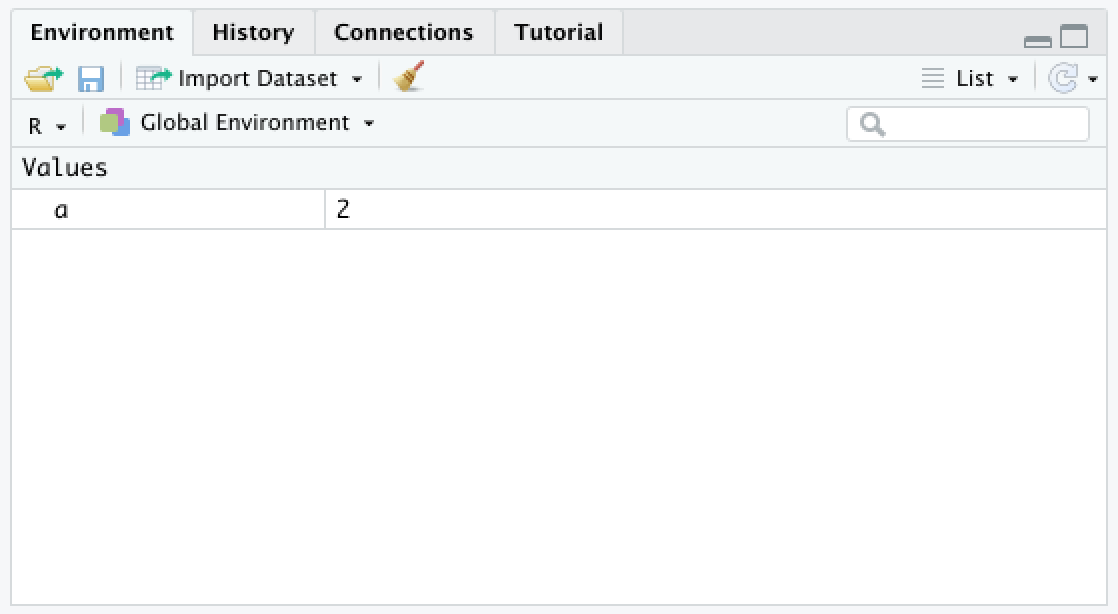The image size is (1118, 614).
Task: Click the list-view icon beside List
Action: pos(934,77)
